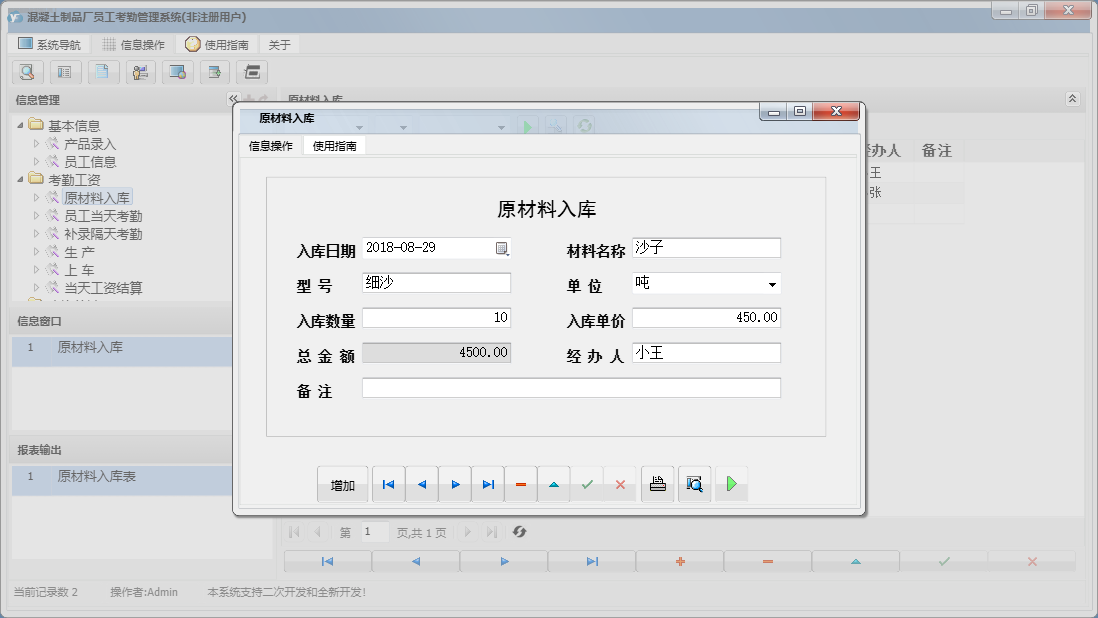
Task: Cancel editing with red X icon
Action: click(621, 483)
